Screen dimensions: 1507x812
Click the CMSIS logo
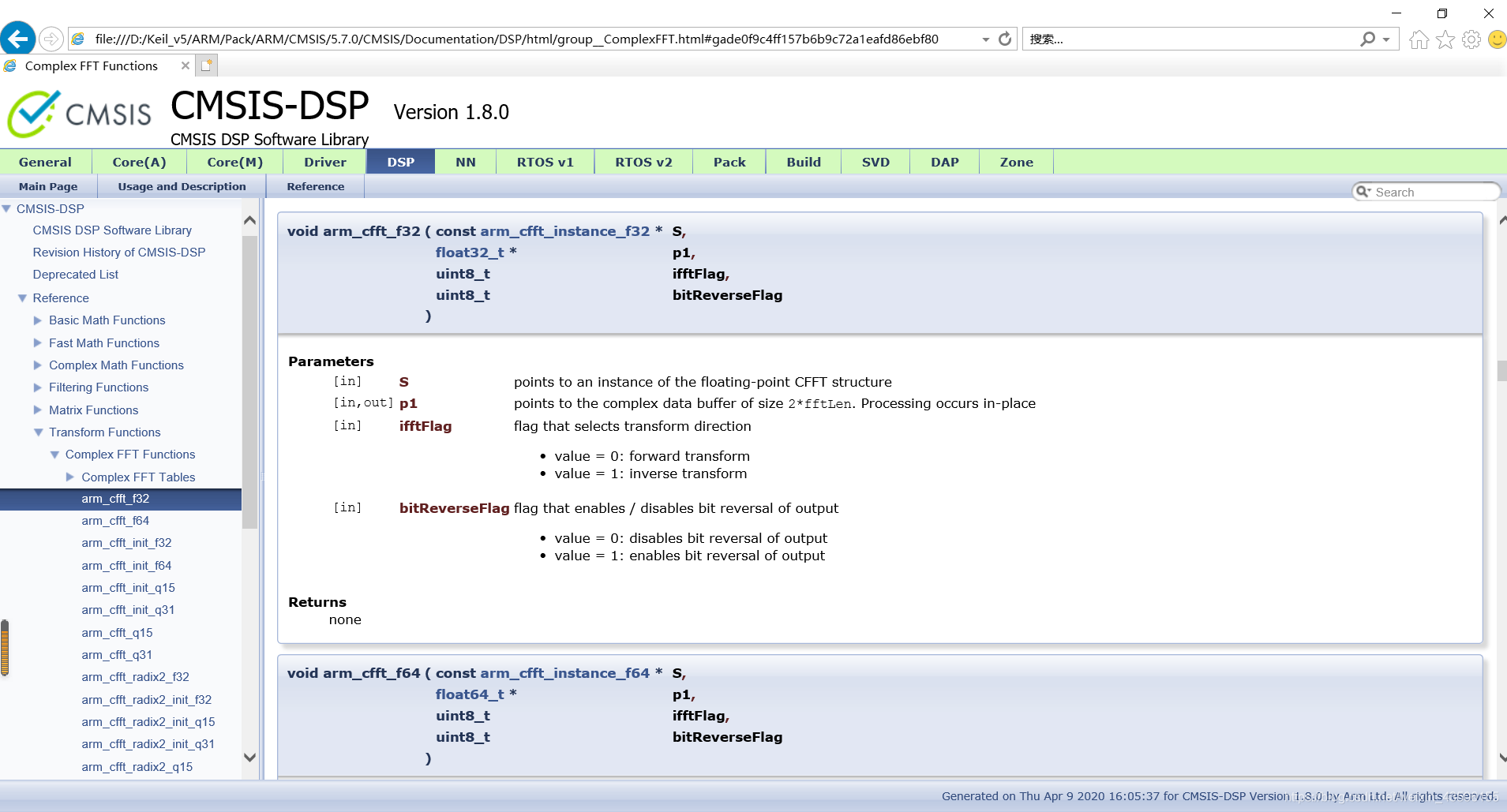79,114
